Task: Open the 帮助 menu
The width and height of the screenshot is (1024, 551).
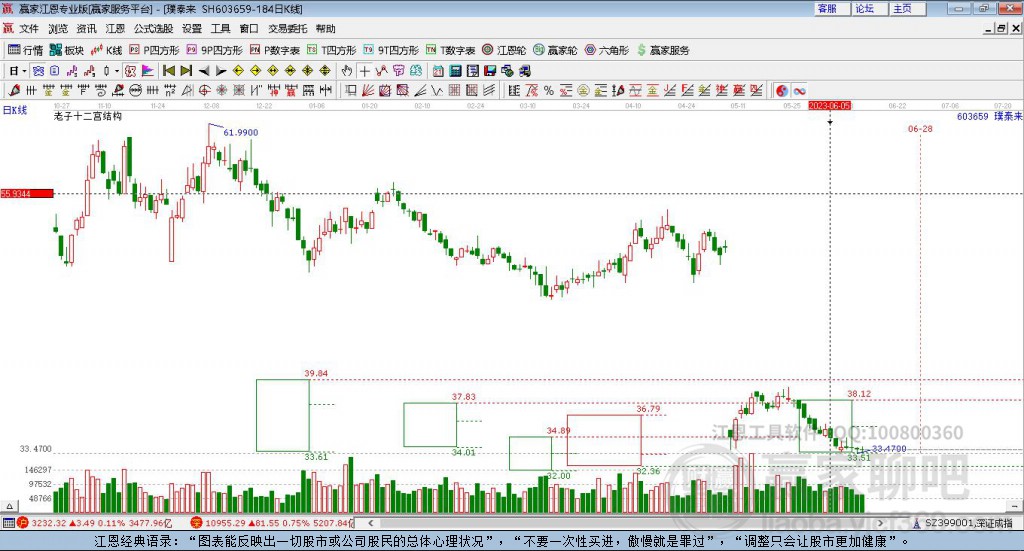Action: 325,29
